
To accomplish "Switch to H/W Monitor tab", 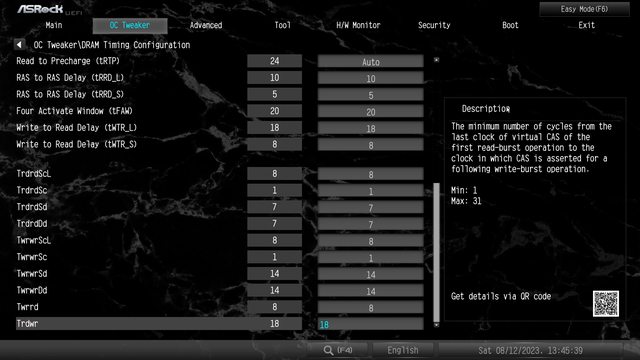I will coord(358,25).
